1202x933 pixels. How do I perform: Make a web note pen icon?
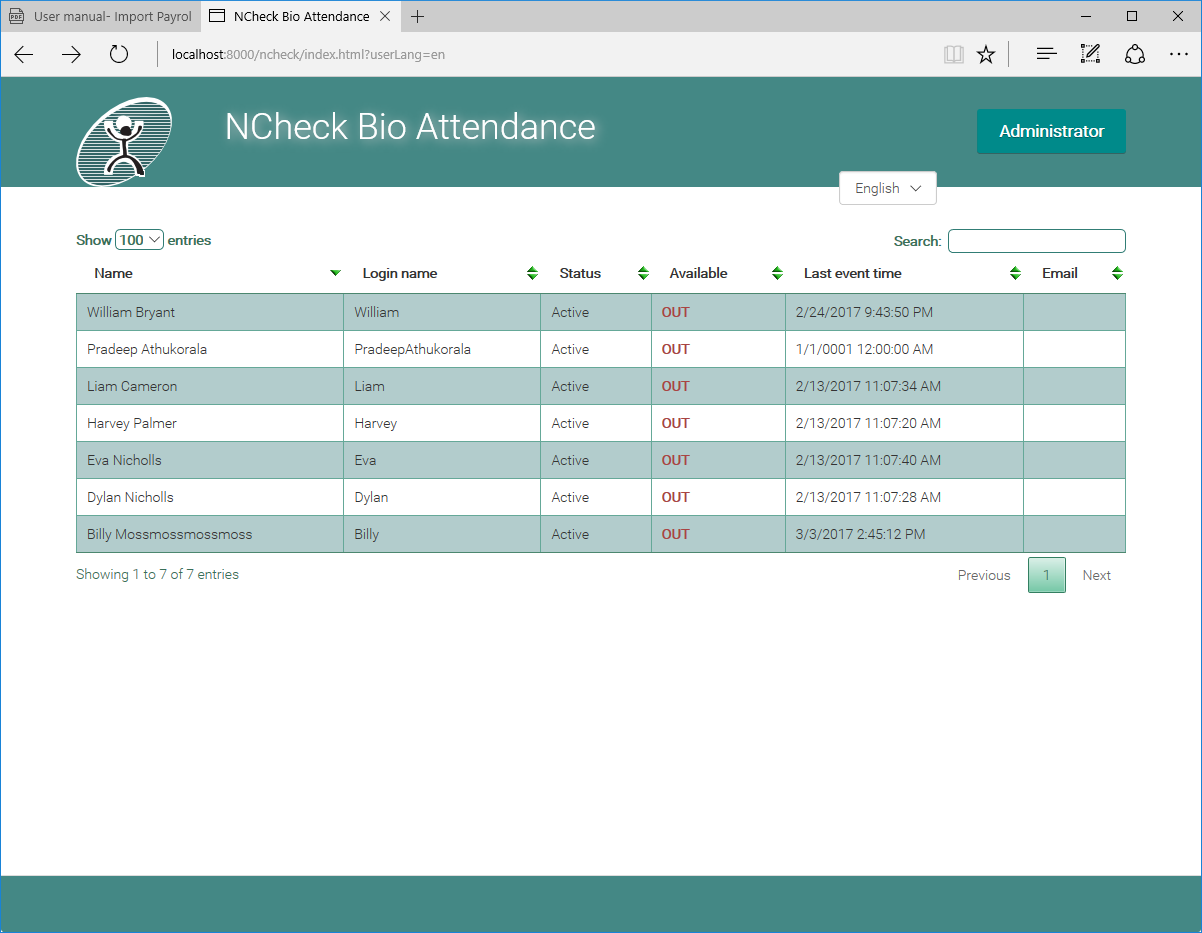tap(1090, 55)
